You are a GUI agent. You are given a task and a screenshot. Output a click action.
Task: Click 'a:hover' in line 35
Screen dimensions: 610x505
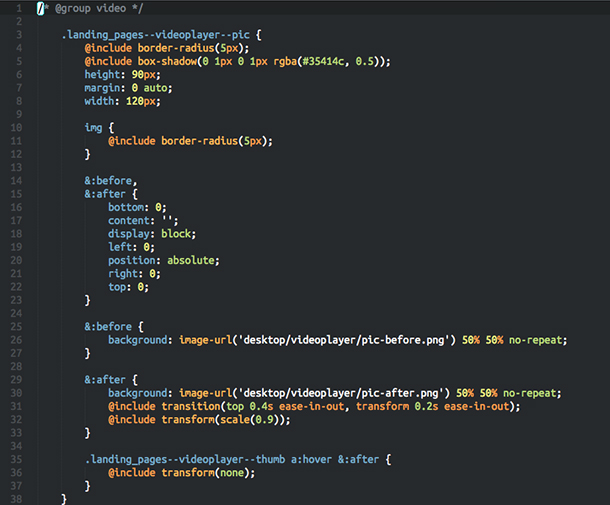pos(311,459)
